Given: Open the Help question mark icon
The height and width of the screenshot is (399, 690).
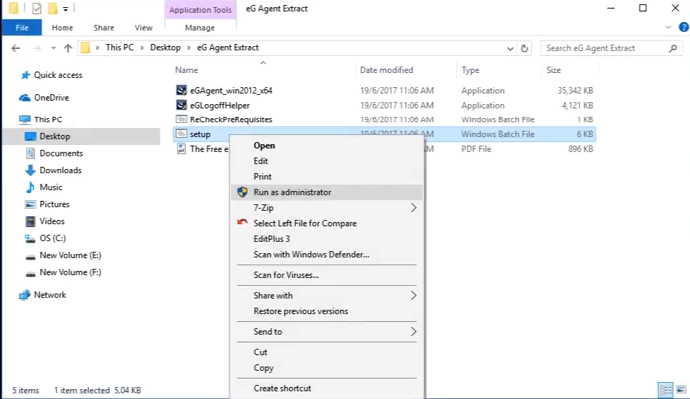Looking at the screenshot, I should tap(683, 27).
